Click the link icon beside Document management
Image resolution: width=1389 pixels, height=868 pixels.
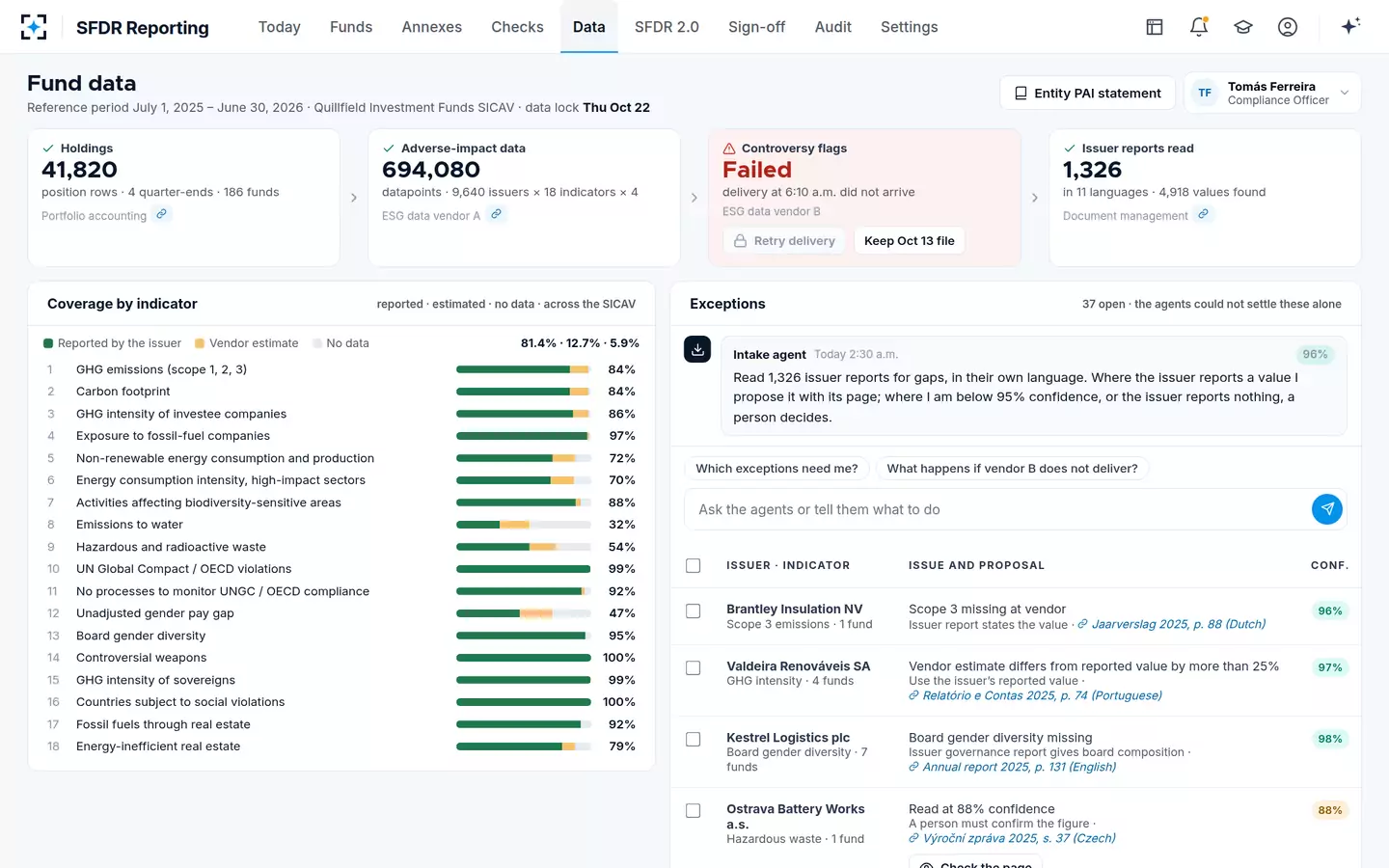click(1204, 214)
